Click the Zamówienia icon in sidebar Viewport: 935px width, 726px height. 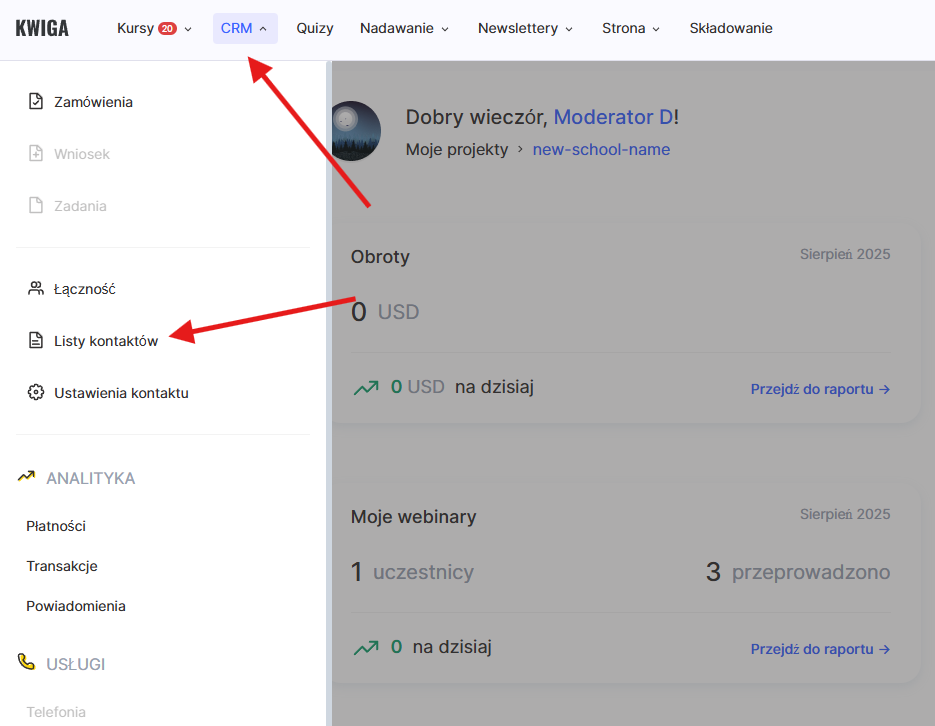tap(36, 102)
